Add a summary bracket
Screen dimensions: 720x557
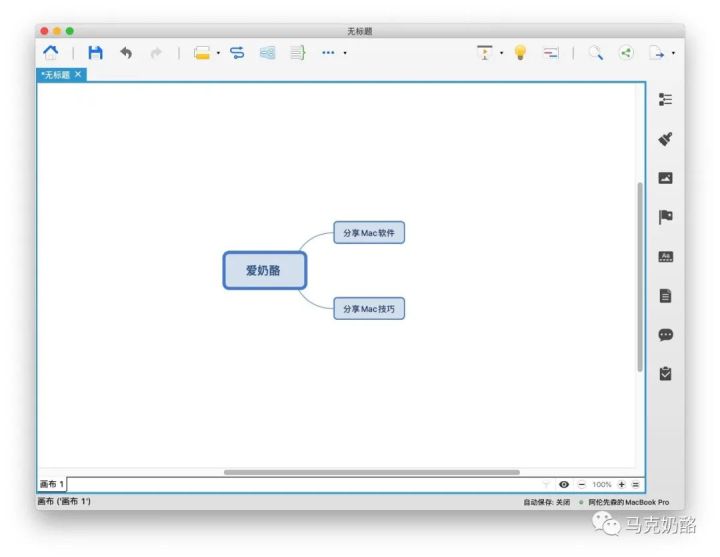click(x=298, y=53)
